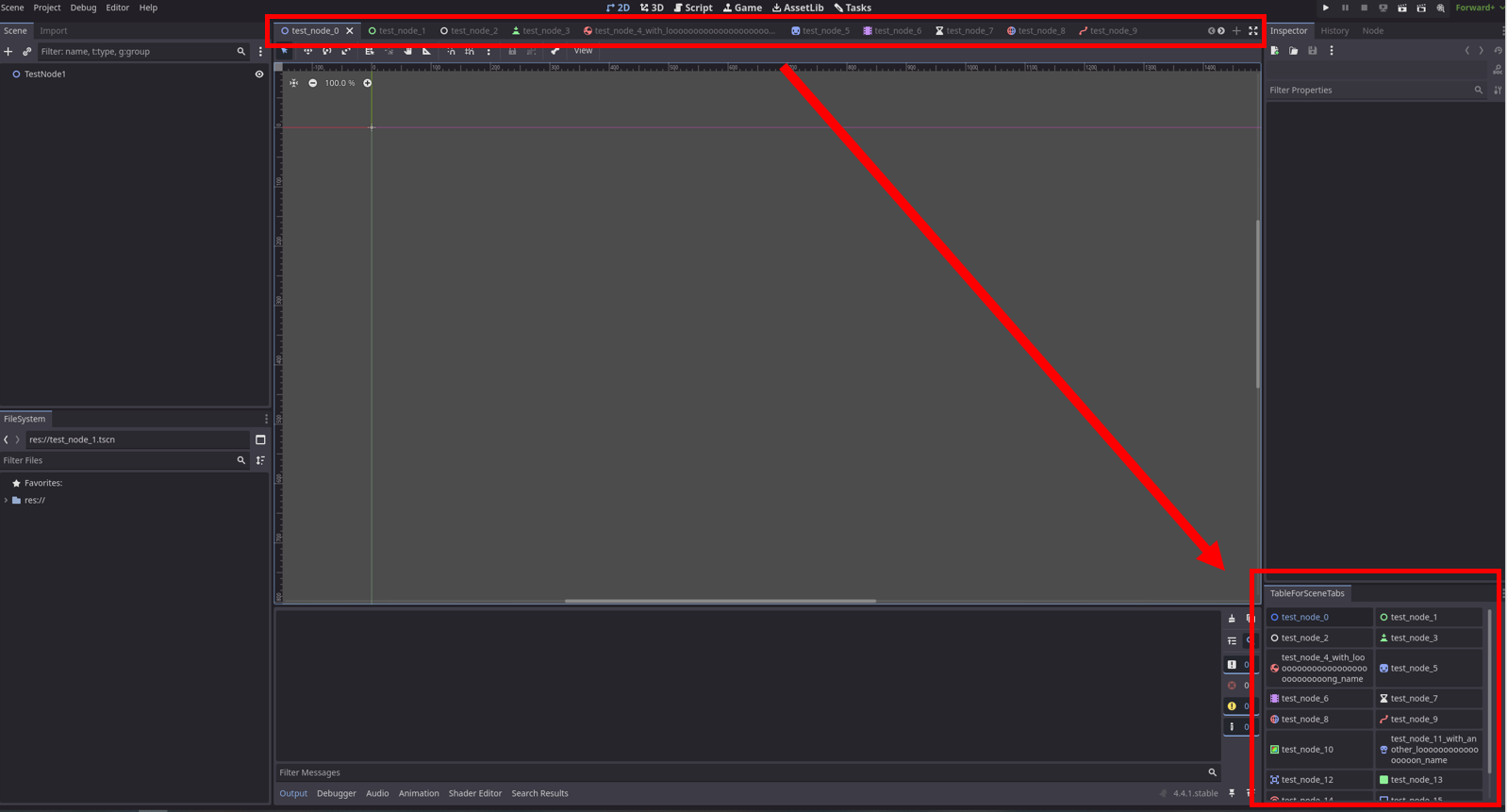1507x812 pixels.
Task: Switch to 2D workspace
Action: click(618, 8)
